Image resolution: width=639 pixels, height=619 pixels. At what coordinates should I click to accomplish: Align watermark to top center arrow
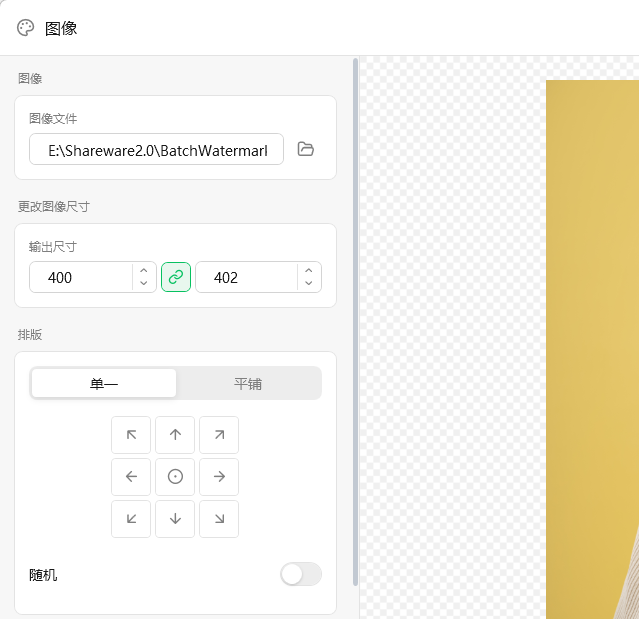tap(175, 435)
